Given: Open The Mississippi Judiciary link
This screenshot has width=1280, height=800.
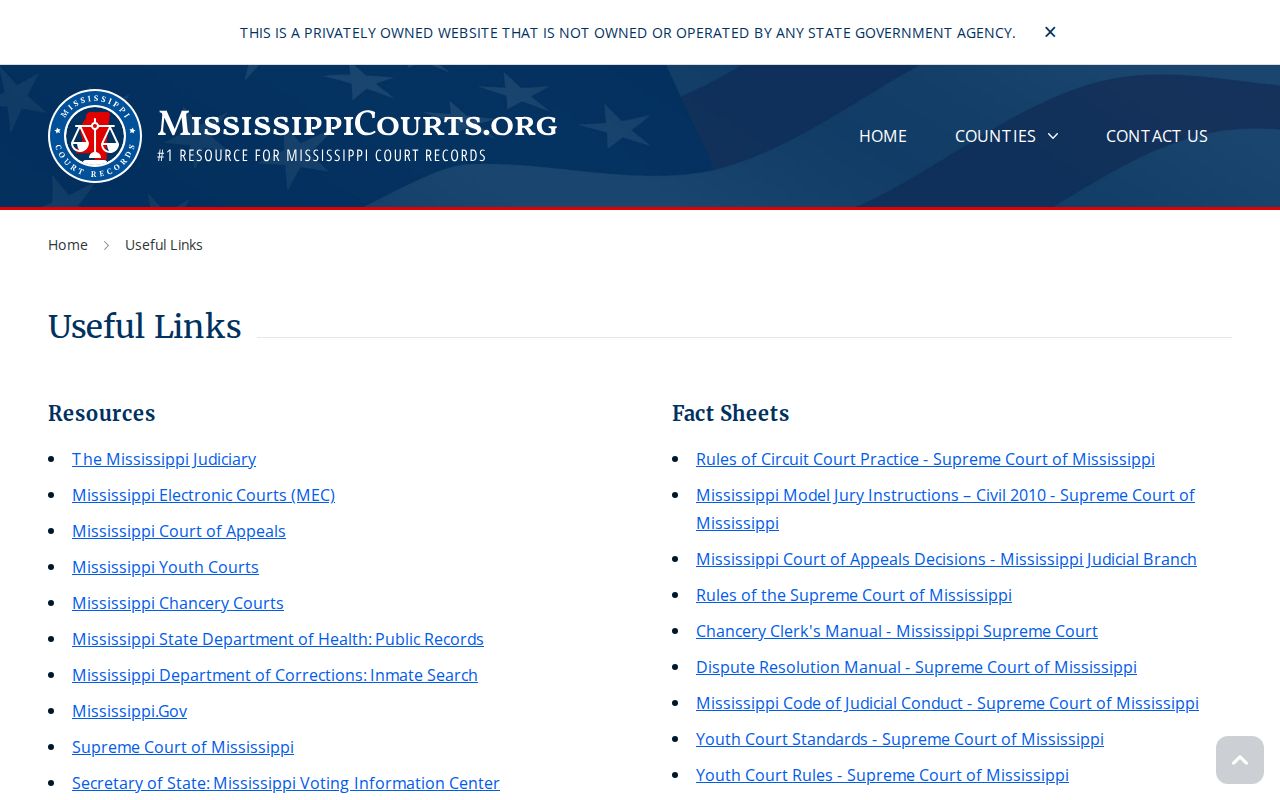Looking at the screenshot, I should point(164,459).
